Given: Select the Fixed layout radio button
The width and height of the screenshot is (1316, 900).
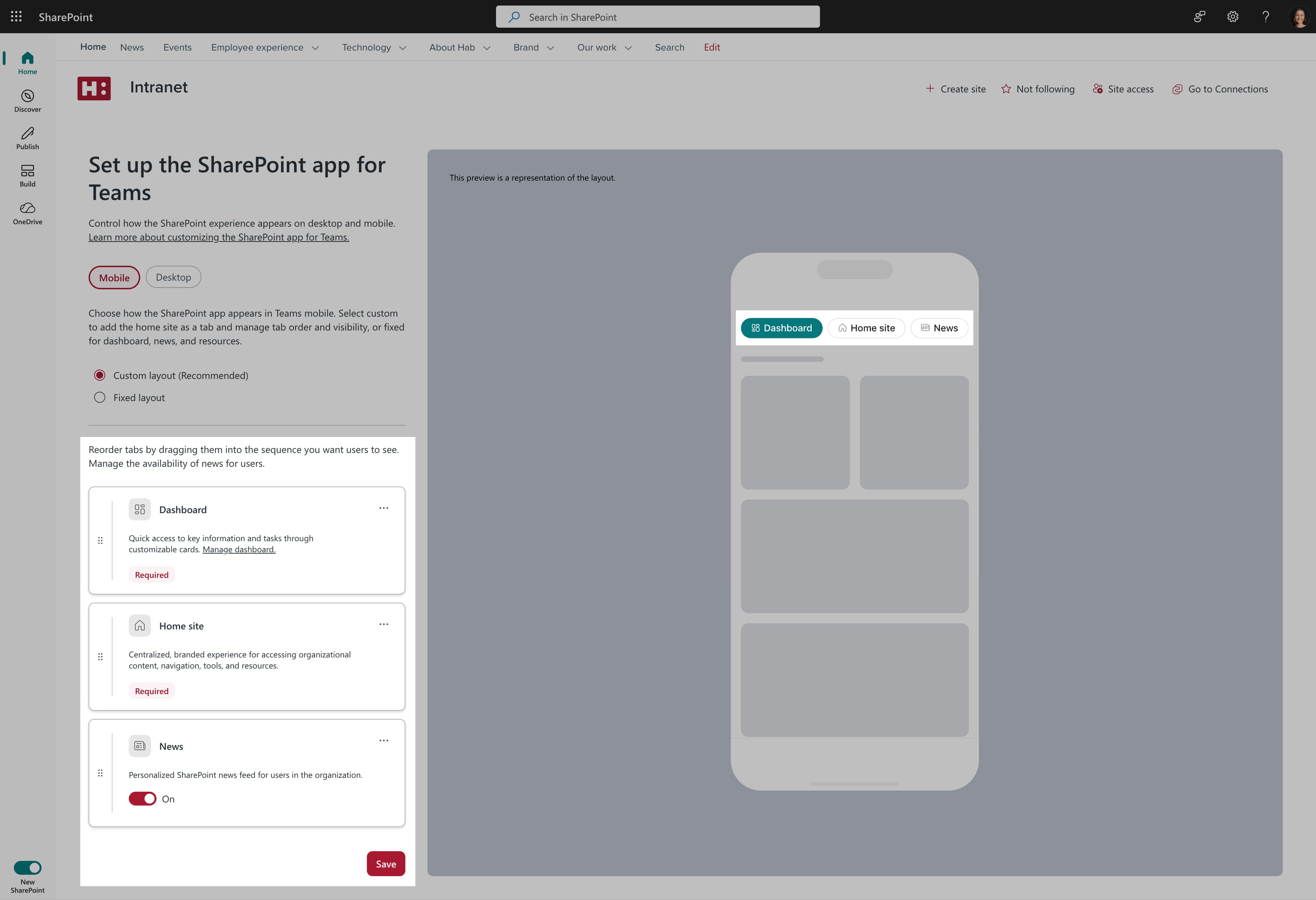Looking at the screenshot, I should [x=100, y=397].
